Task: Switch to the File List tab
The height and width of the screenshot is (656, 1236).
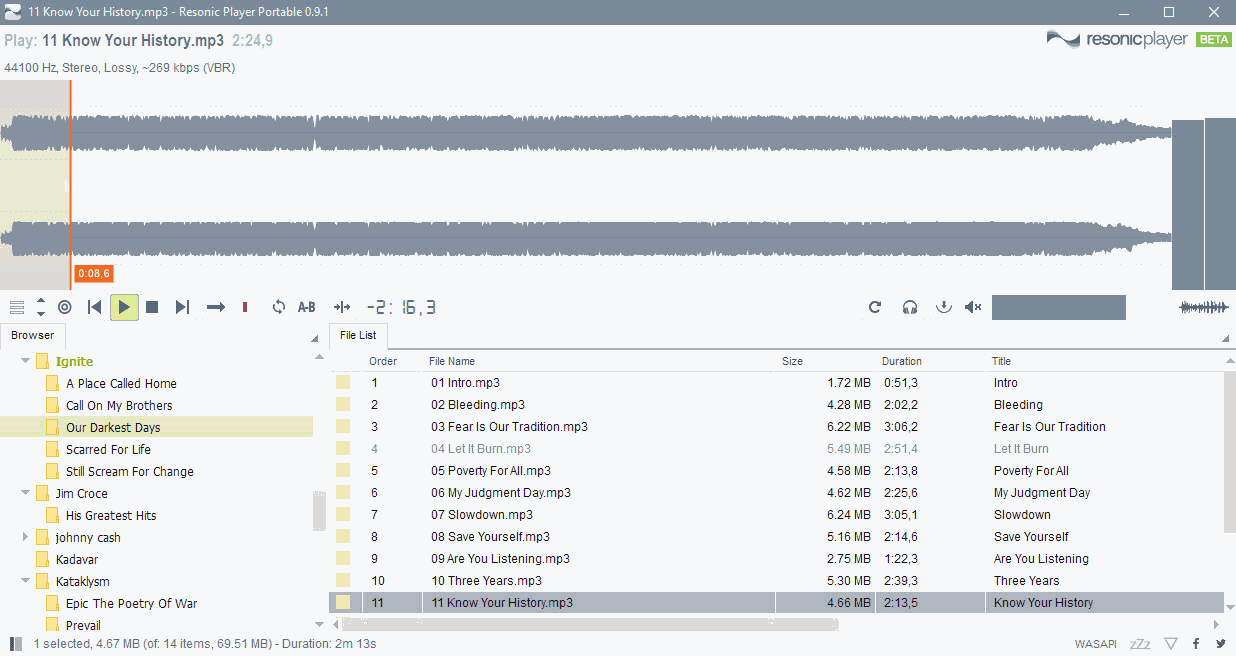Action: (x=358, y=336)
